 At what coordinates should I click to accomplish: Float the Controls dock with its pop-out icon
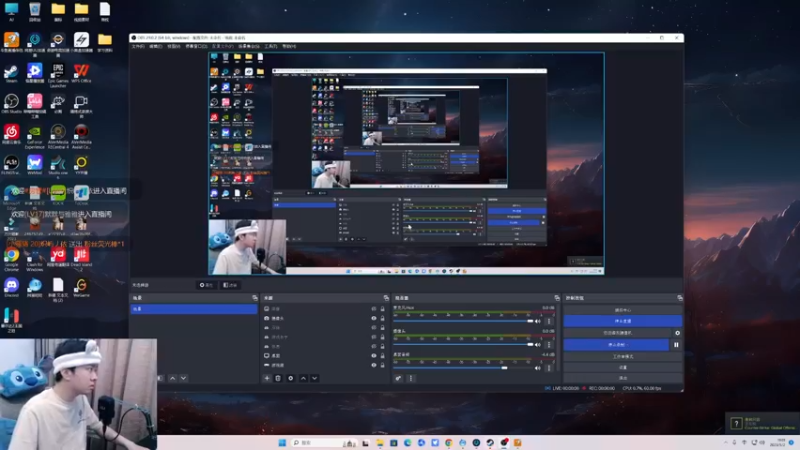click(680, 298)
